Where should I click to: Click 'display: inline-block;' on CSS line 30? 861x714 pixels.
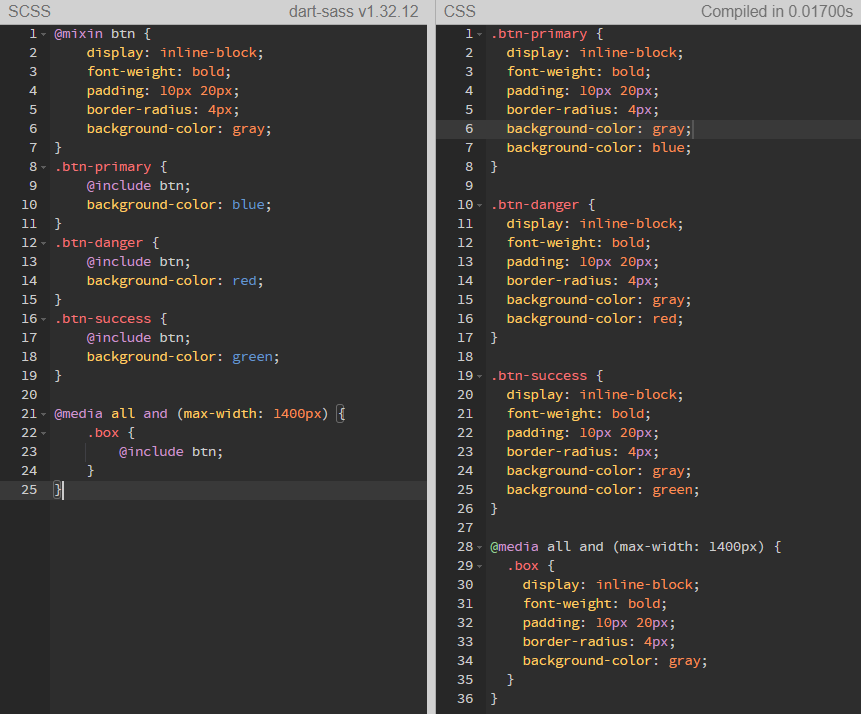click(611, 584)
